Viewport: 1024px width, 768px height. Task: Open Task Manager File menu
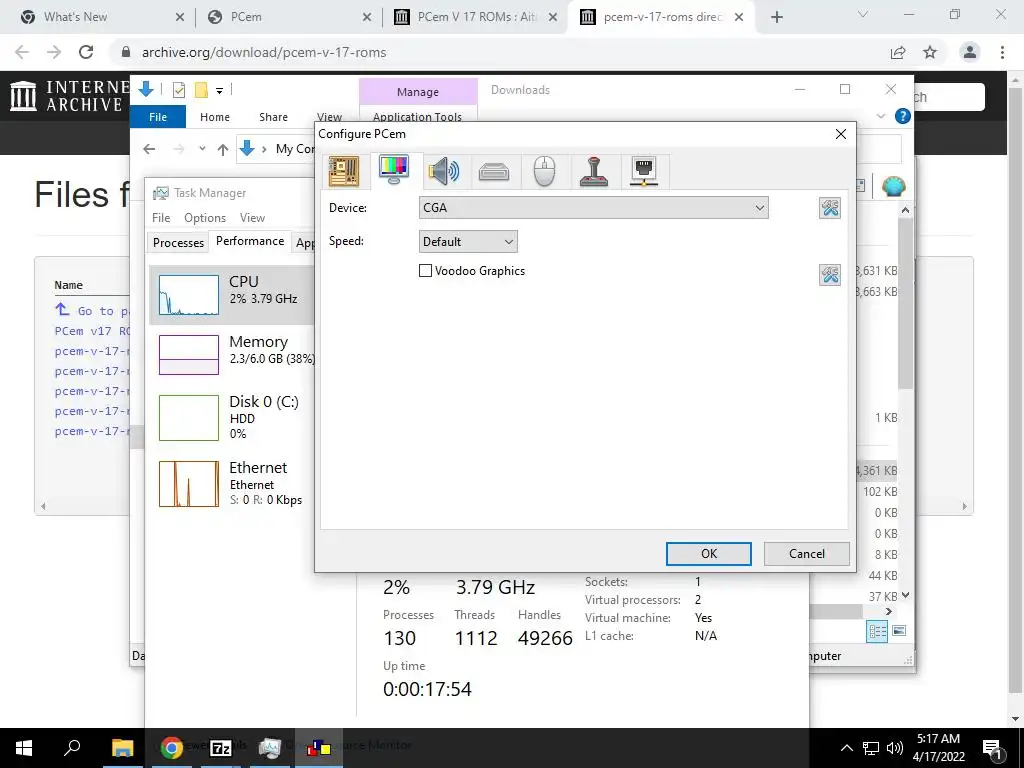coord(161,217)
